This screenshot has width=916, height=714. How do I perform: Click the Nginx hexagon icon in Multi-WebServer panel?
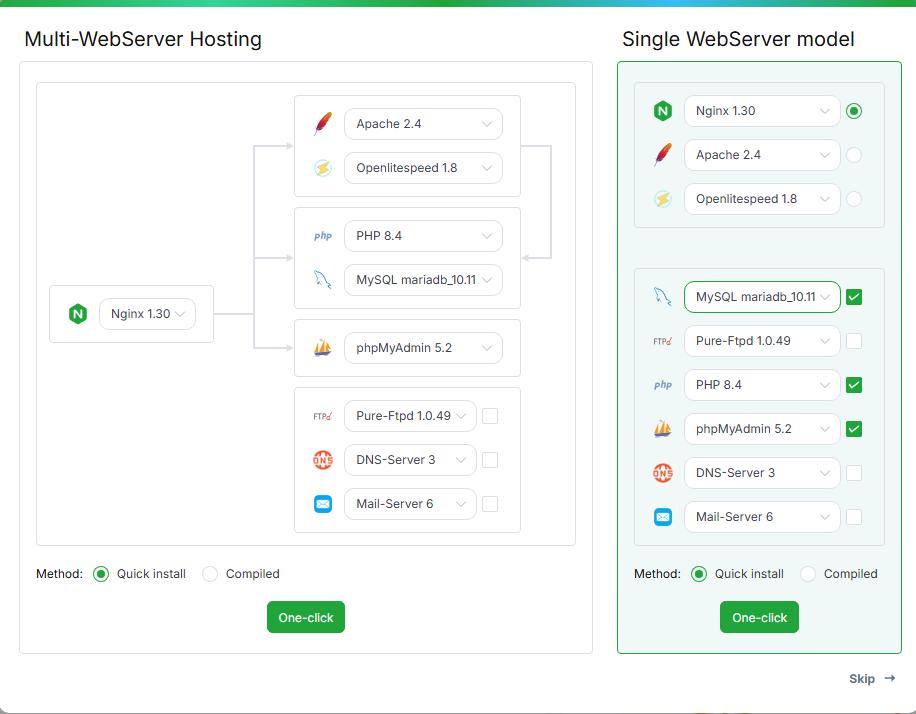coord(78,314)
